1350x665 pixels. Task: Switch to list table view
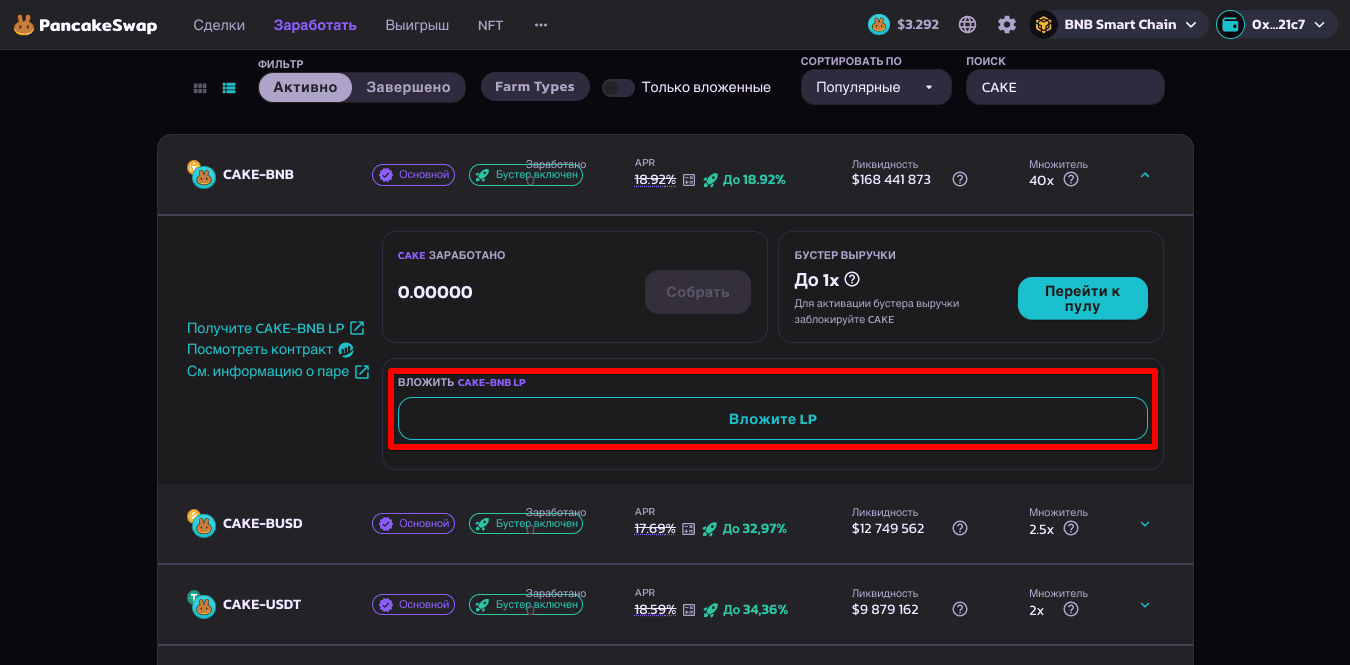coord(229,88)
